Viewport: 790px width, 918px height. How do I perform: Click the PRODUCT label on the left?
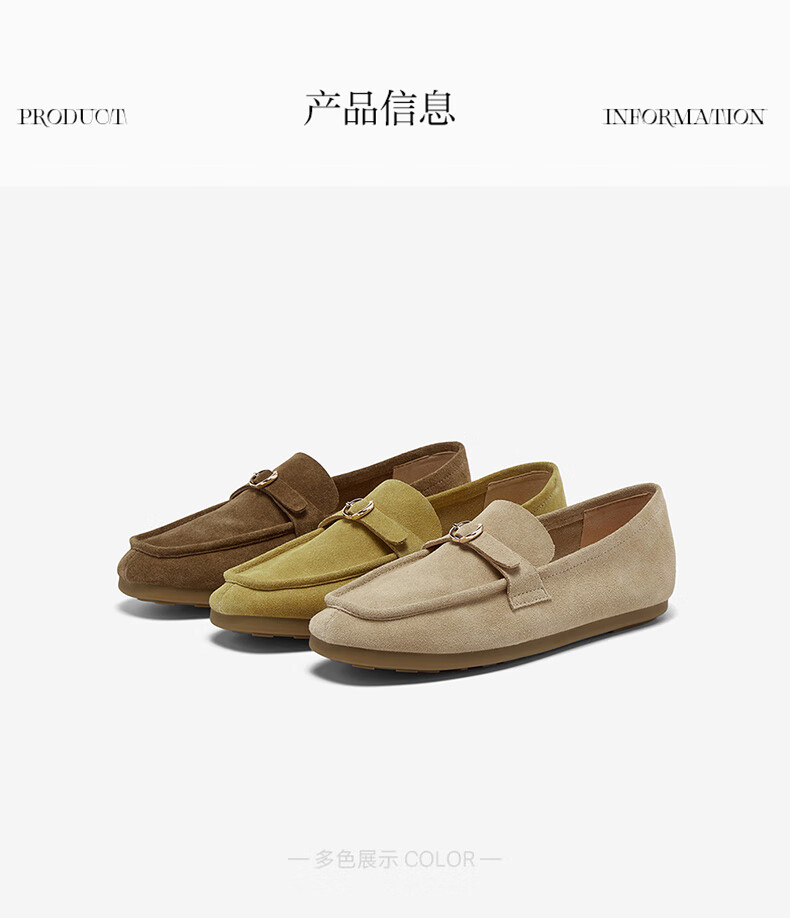[x=73, y=117]
